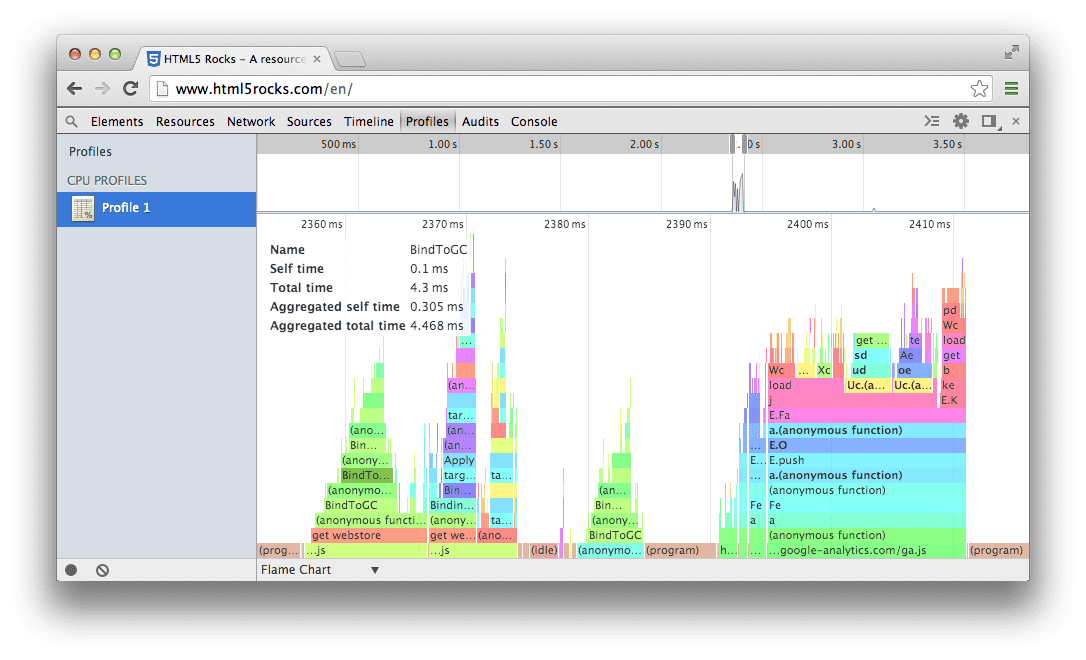Navigate back with the back arrow
Screen dimensions: 1086x660
click(x=74, y=88)
